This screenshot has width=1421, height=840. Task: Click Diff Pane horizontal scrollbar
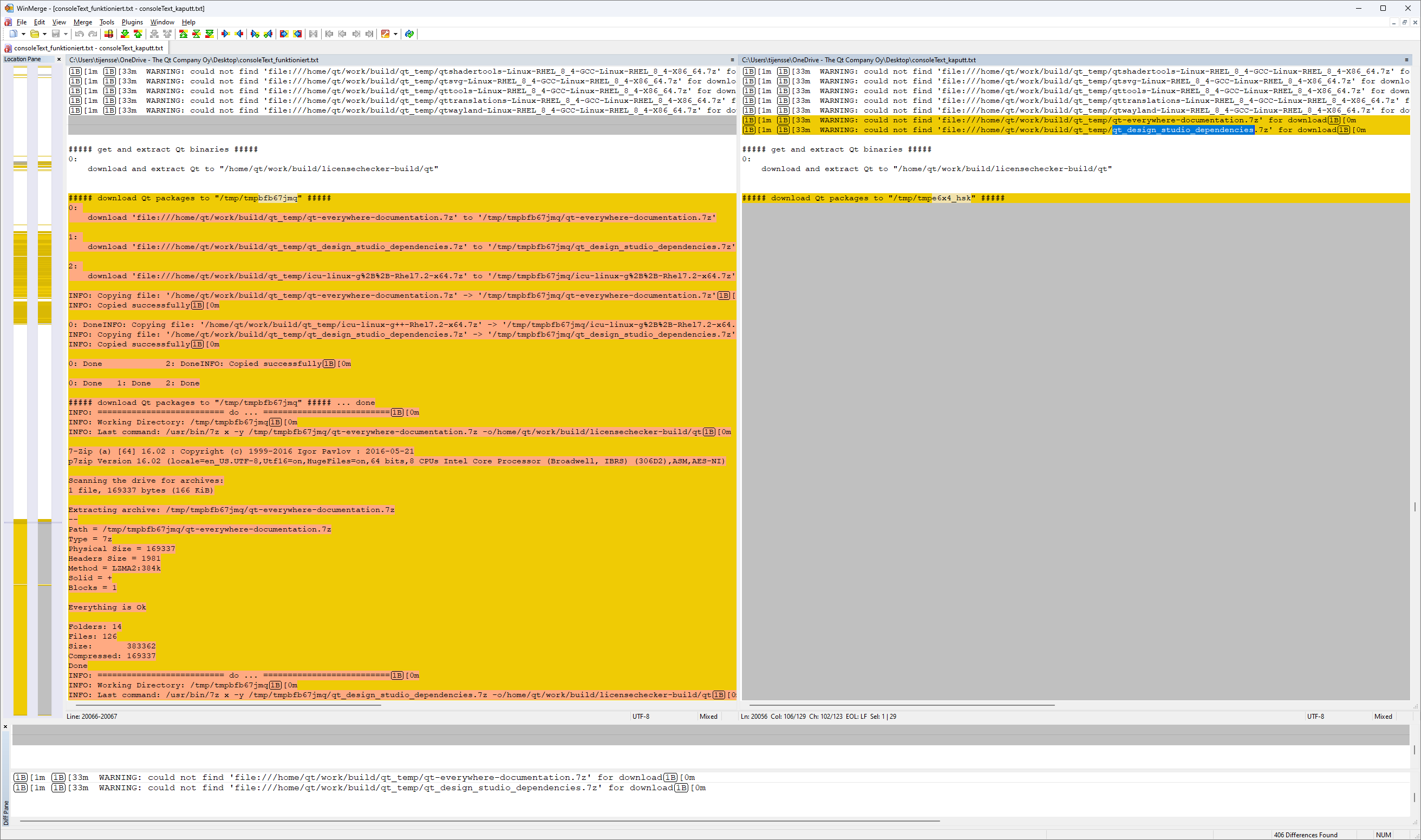480,820
